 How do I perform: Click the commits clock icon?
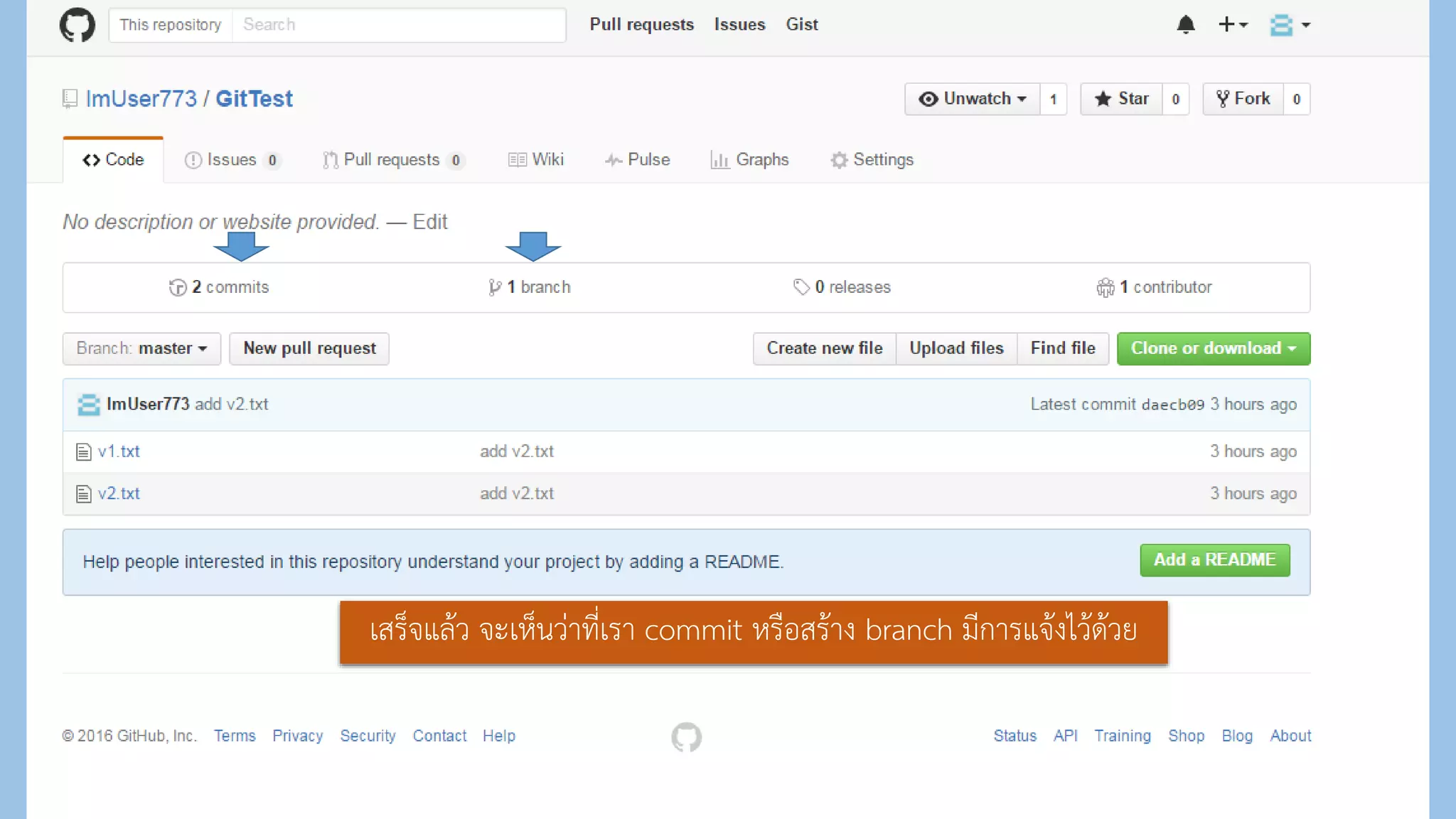click(178, 287)
